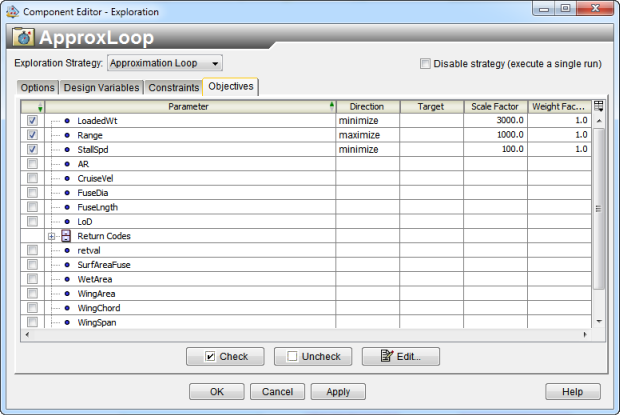The height and width of the screenshot is (415, 620).
Task: Expand the Return Codes tree node
Action: 51,236
